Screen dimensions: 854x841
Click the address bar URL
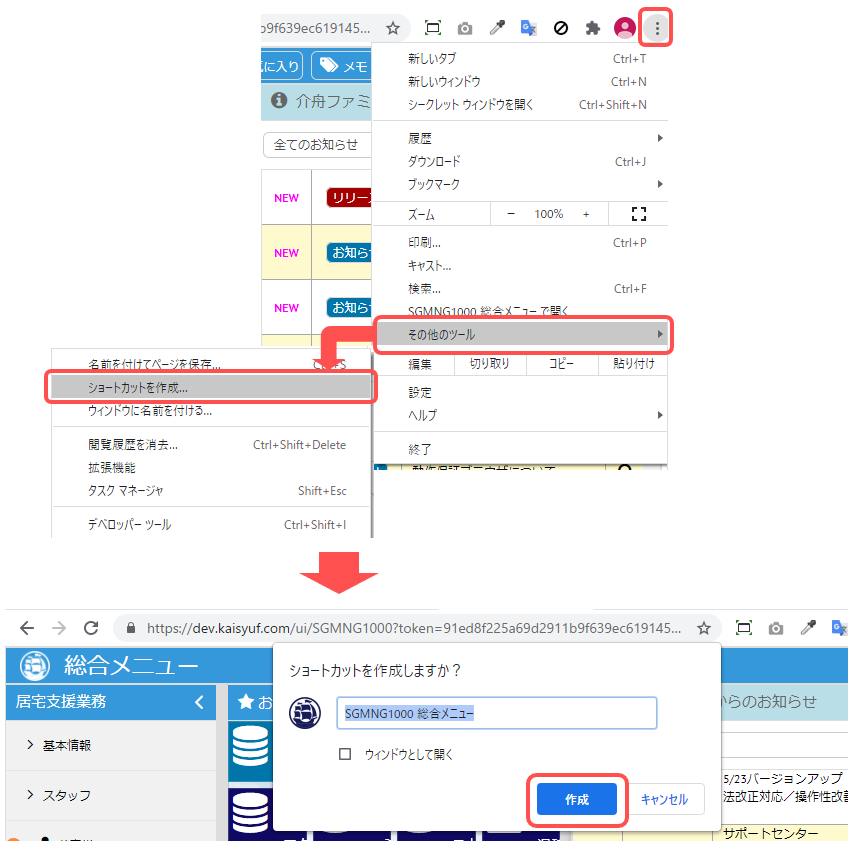pos(414,628)
